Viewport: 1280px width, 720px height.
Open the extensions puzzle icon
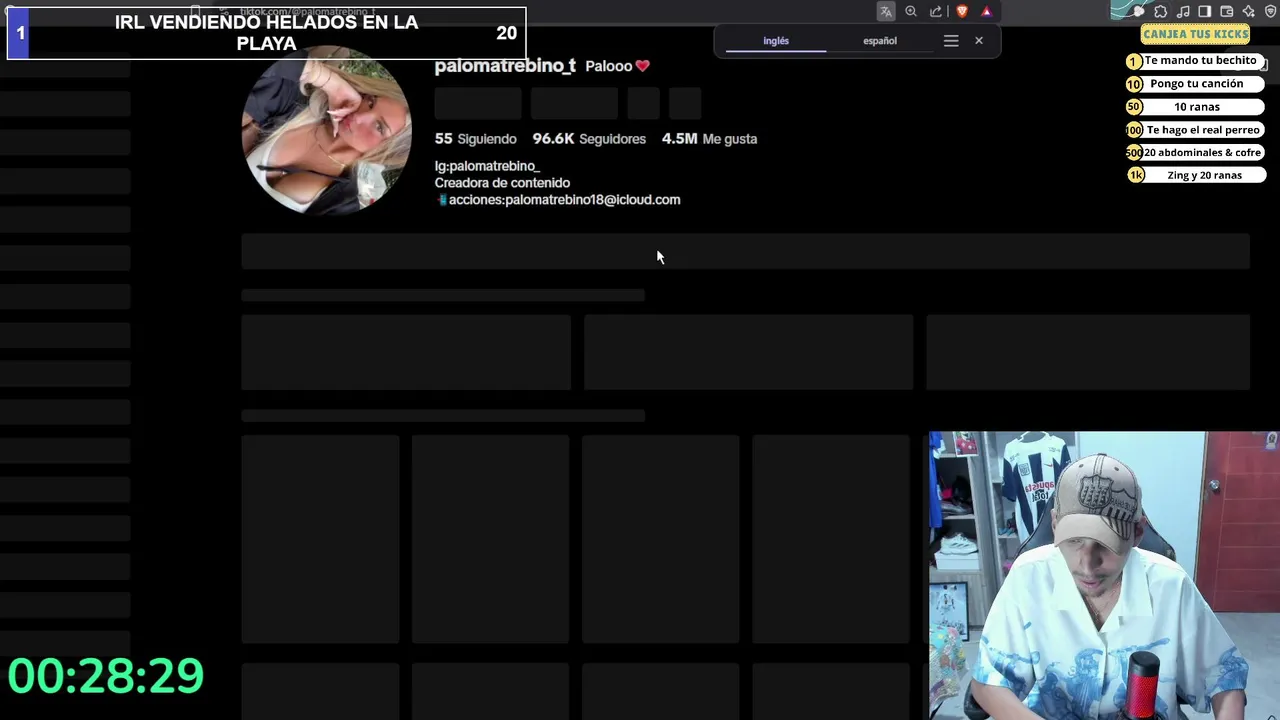(1161, 11)
